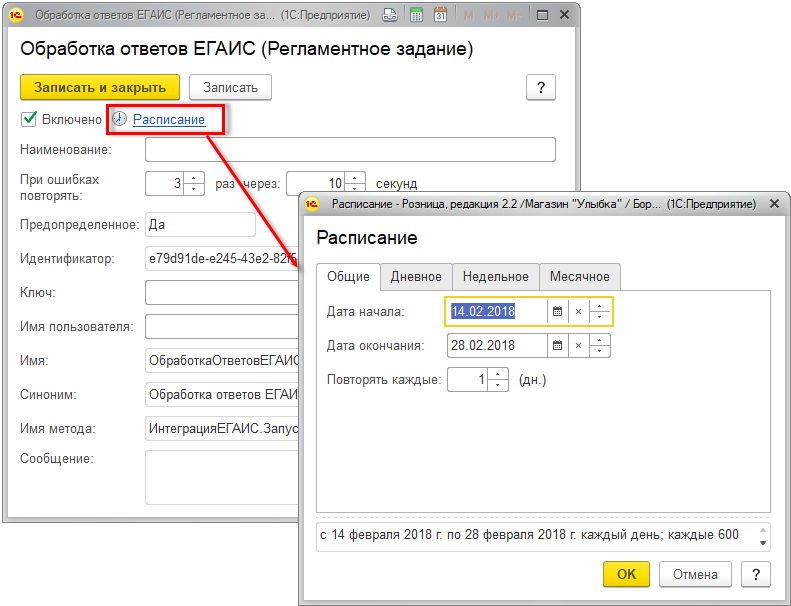
Task: Increase the seconds interval spinner showing 10
Action: pos(355,178)
